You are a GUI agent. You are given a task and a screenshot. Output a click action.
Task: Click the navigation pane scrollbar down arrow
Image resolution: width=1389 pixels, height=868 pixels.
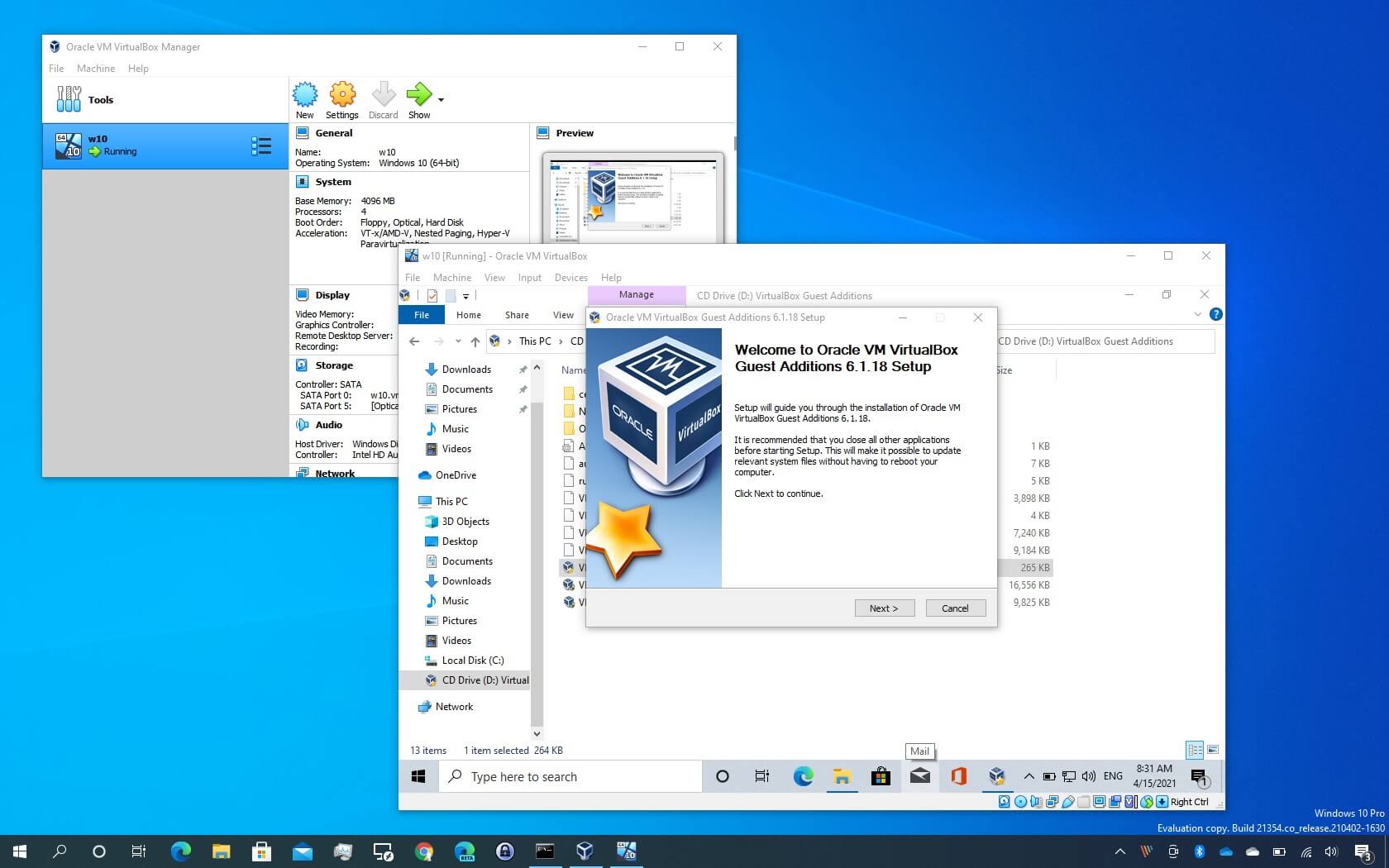[537, 733]
